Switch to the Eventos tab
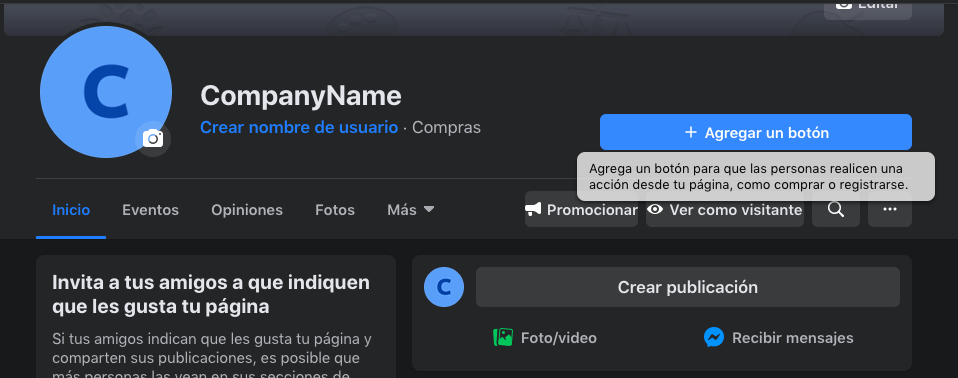This screenshot has width=958, height=378. click(150, 210)
